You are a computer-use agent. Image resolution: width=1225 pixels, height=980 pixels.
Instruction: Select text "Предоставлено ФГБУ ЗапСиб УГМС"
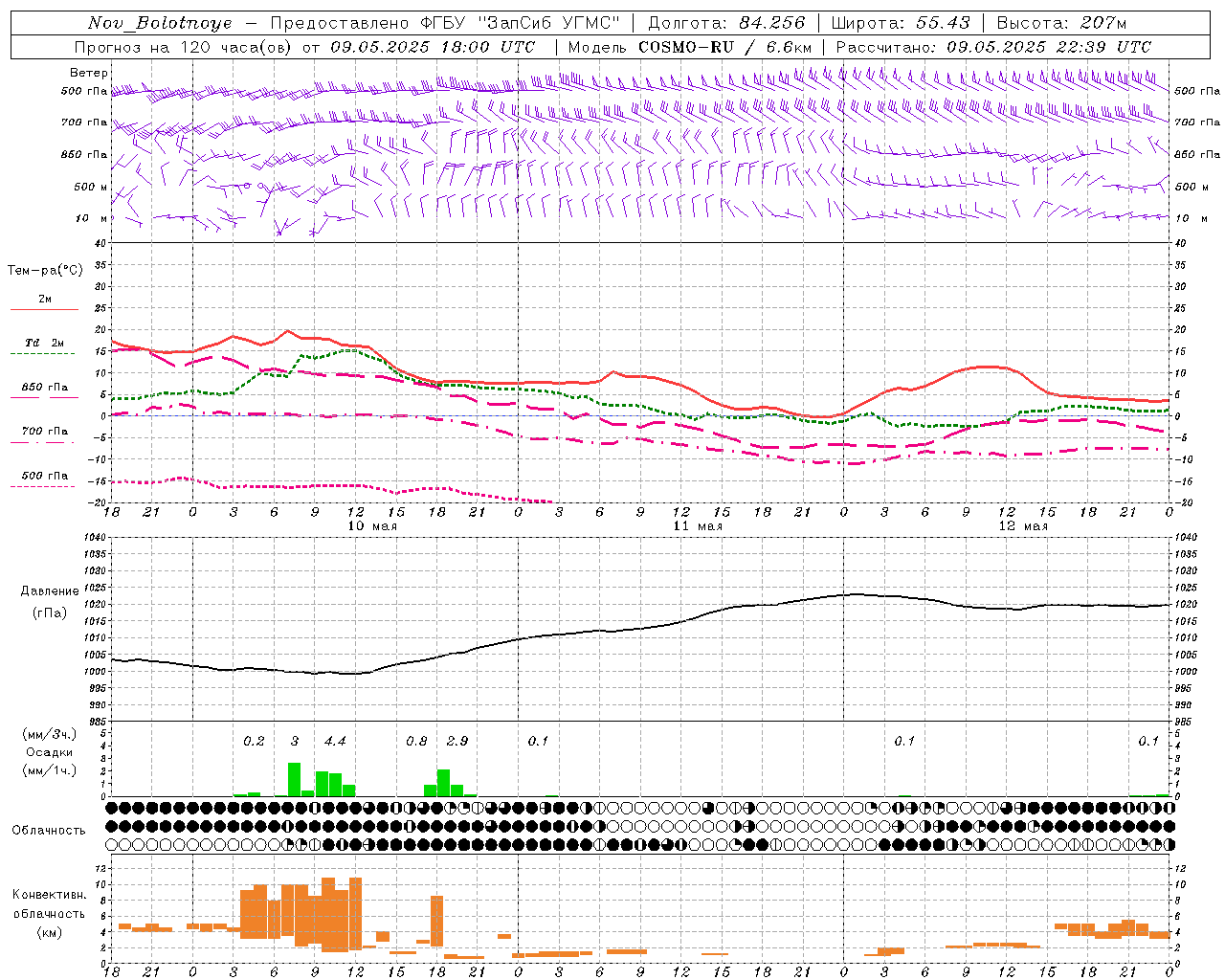coord(446,23)
